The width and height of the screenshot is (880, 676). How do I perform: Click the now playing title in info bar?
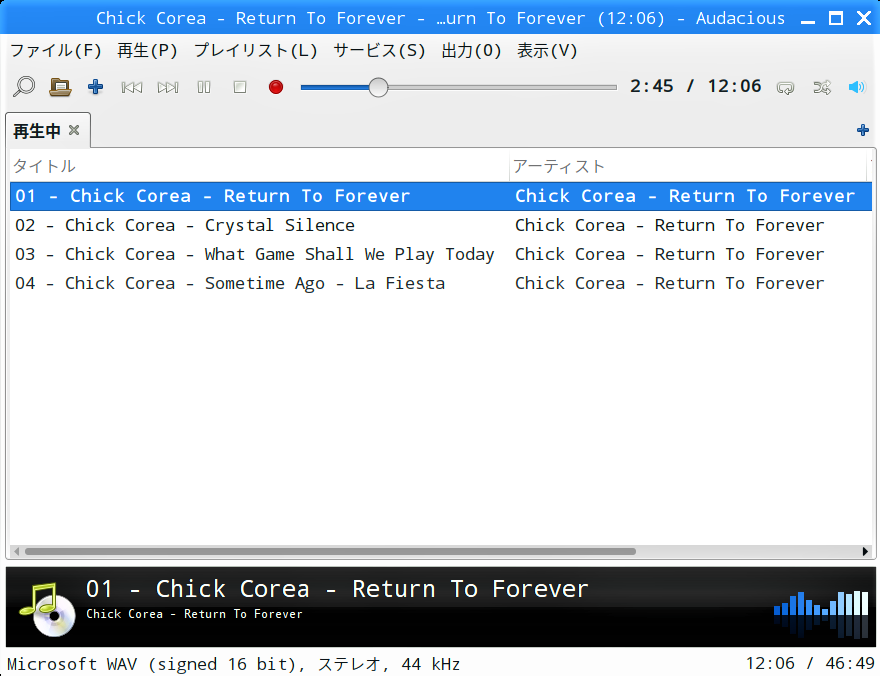pyautogui.click(x=337, y=589)
